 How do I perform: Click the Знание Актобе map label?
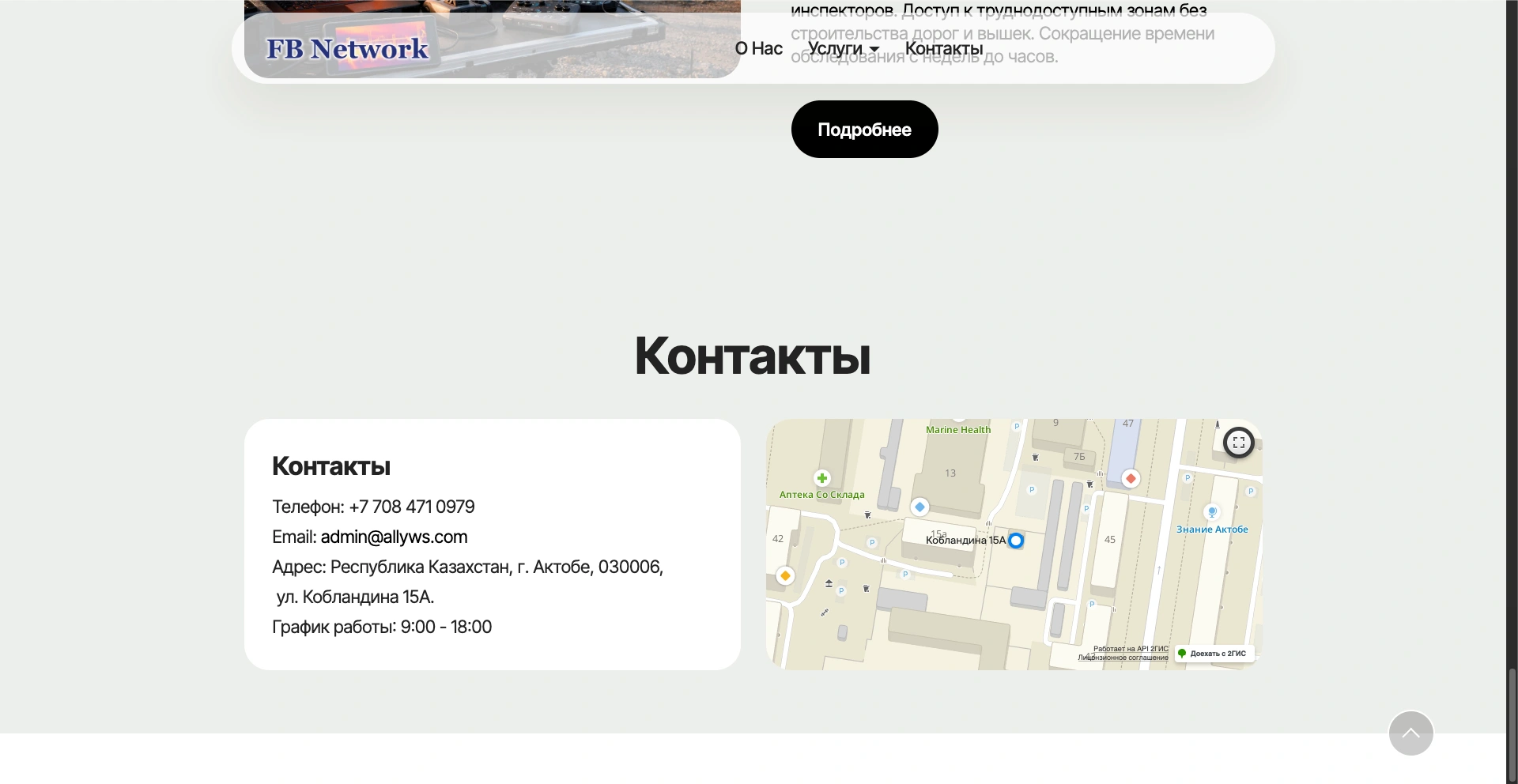[1212, 530]
